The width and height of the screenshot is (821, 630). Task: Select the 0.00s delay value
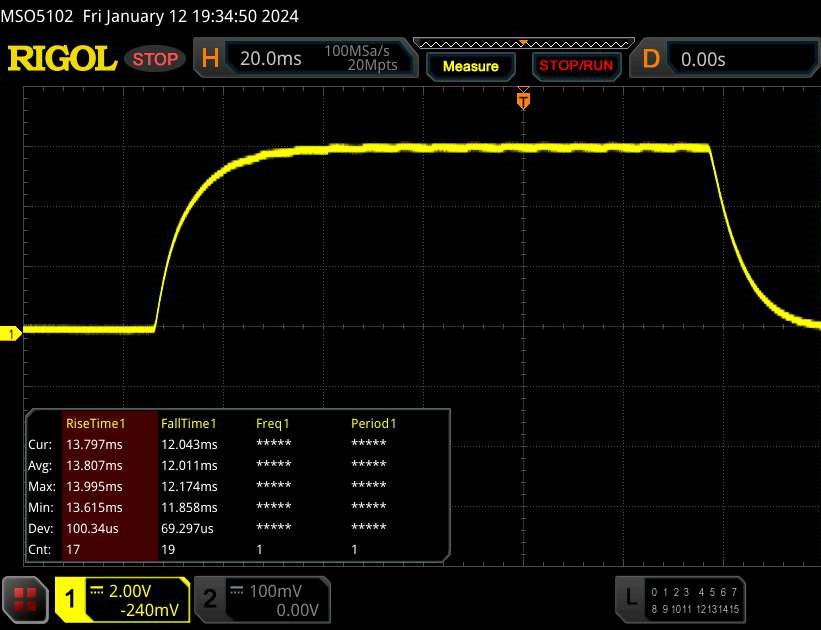[703, 59]
